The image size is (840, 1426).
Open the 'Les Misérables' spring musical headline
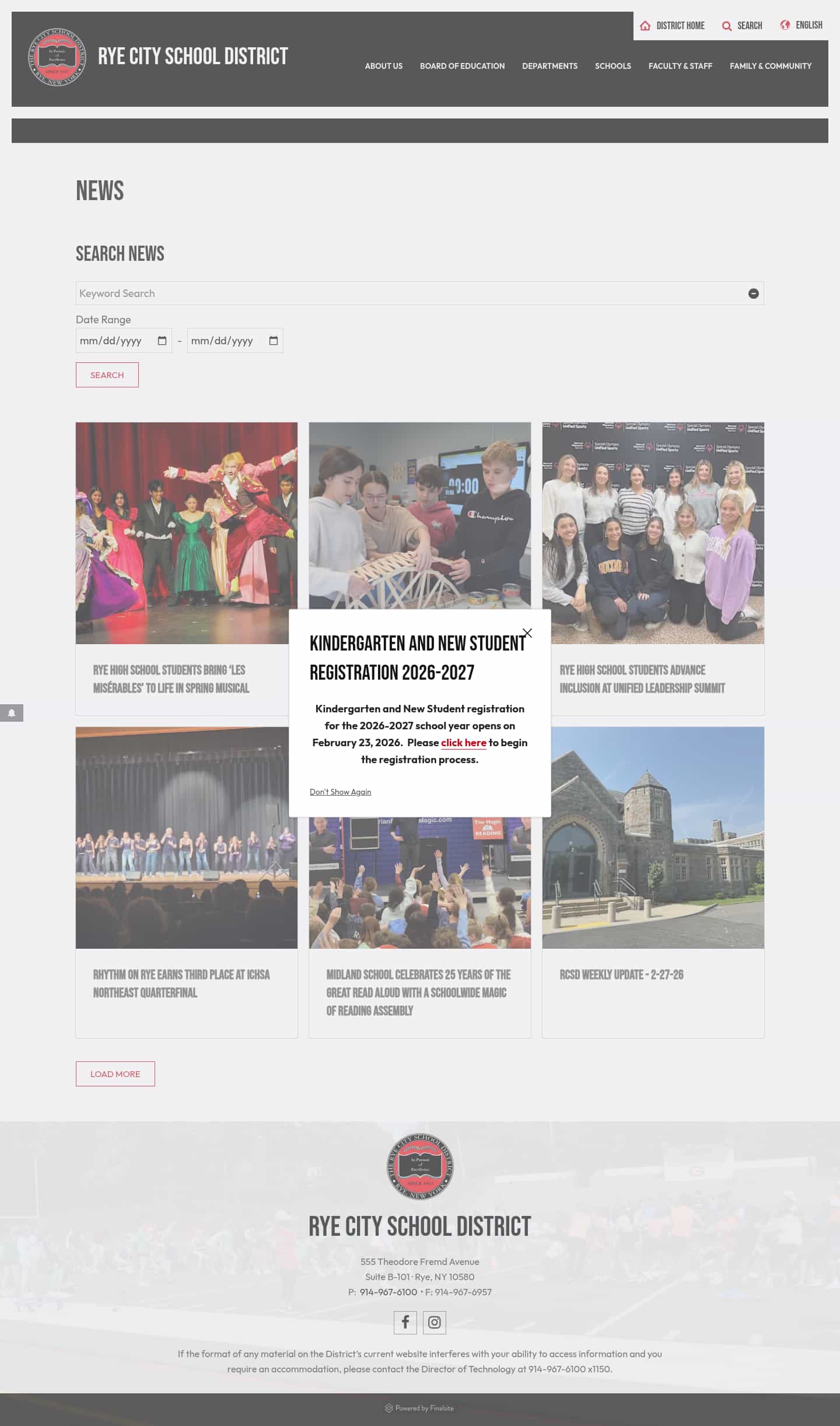(x=171, y=679)
